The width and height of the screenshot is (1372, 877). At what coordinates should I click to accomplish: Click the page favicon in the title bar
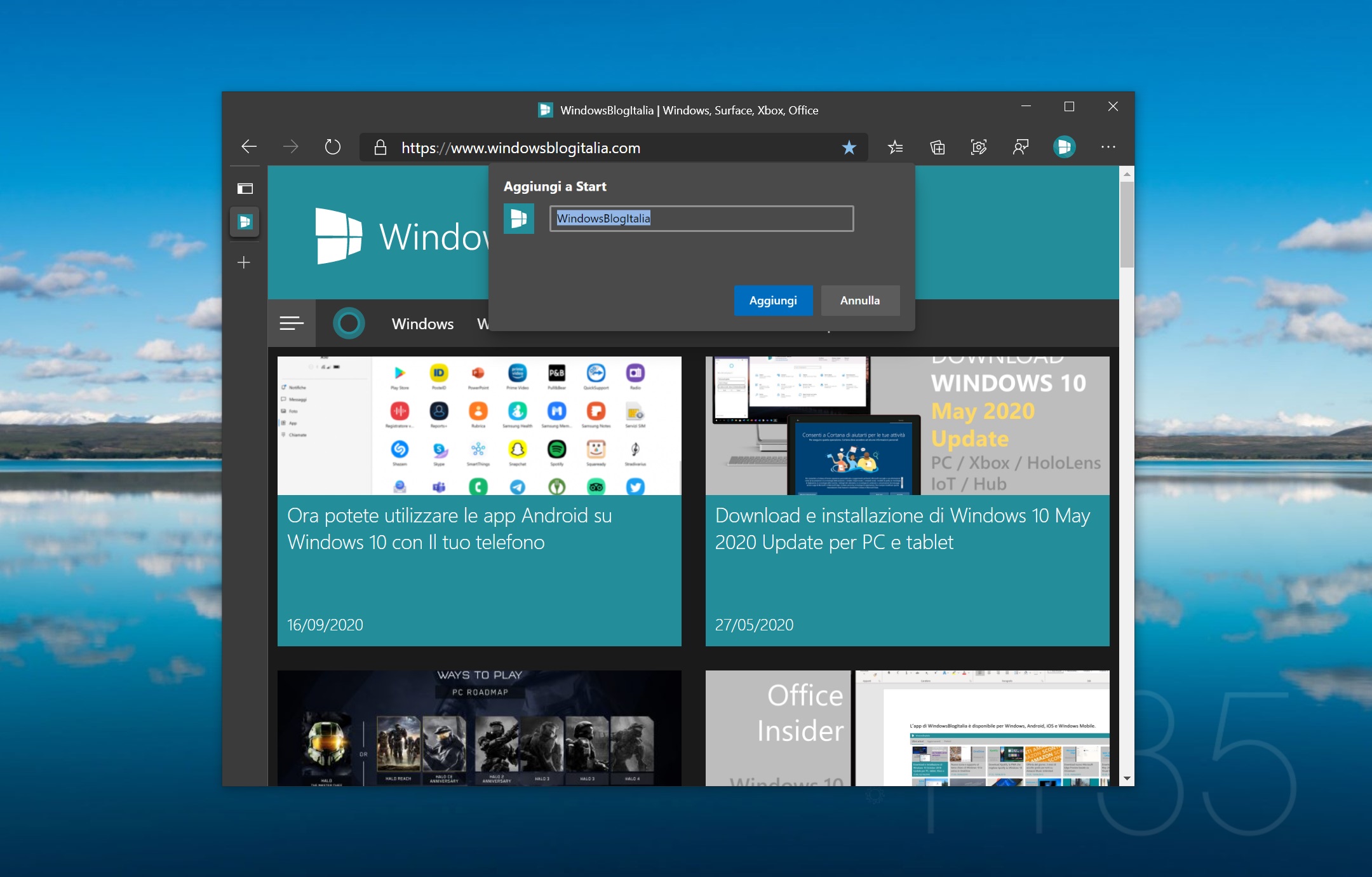pos(545,110)
